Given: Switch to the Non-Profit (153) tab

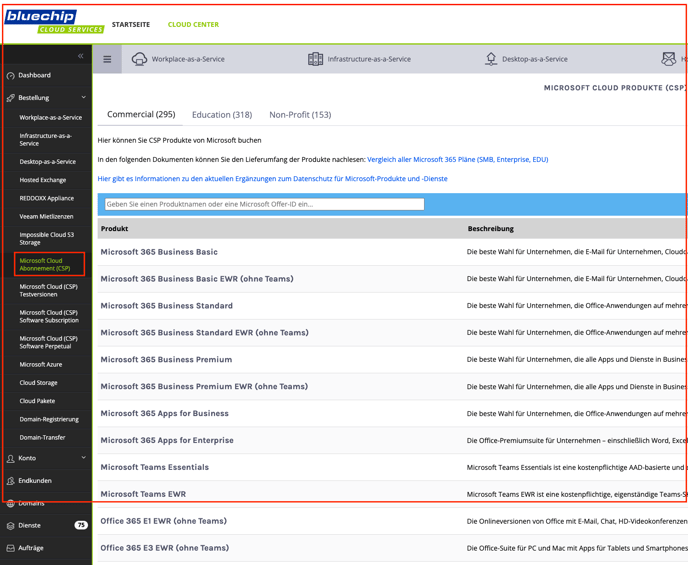Looking at the screenshot, I should pyautogui.click(x=300, y=115).
